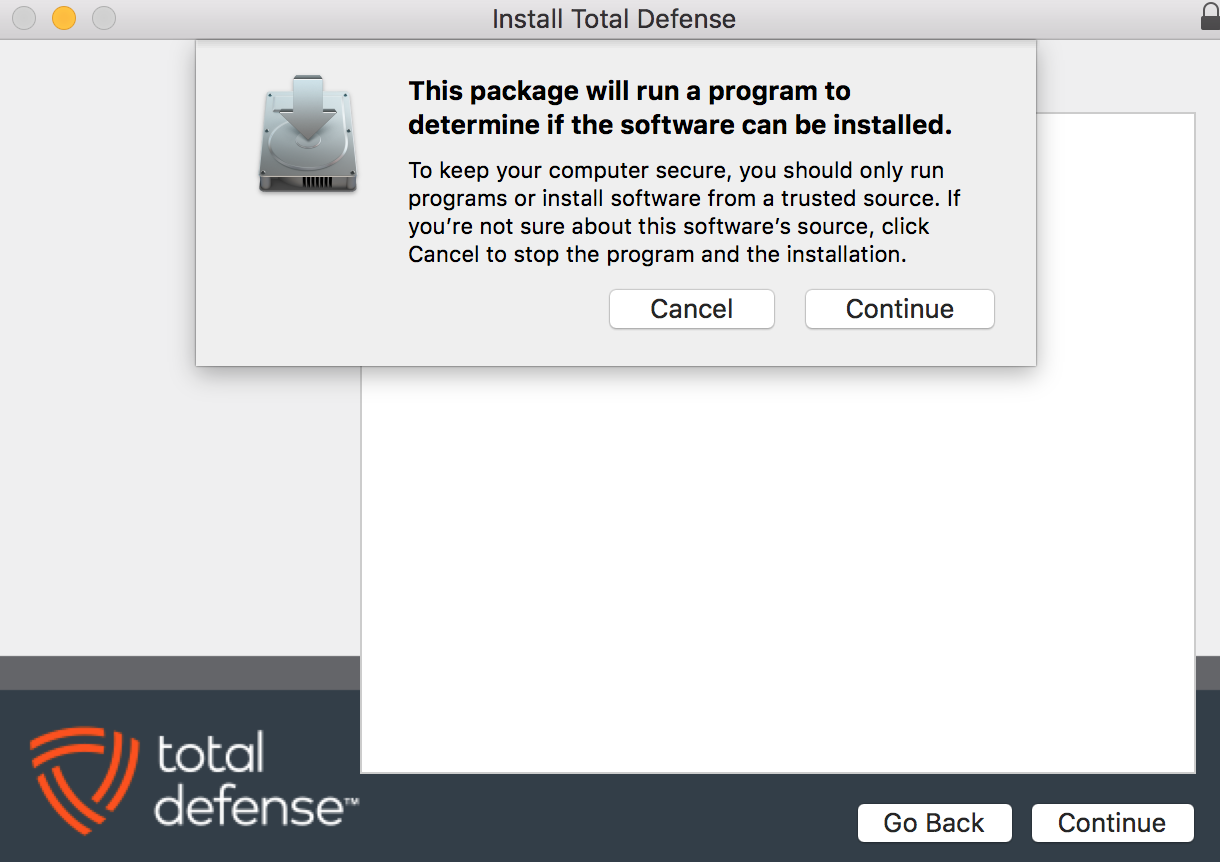This screenshot has height=862, width=1220.
Task: Choose Continue in the security warning dialog
Action: pyautogui.click(x=900, y=309)
